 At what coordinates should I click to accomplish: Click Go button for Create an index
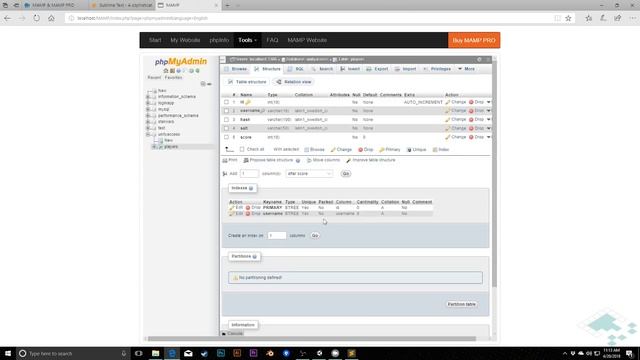(315, 236)
